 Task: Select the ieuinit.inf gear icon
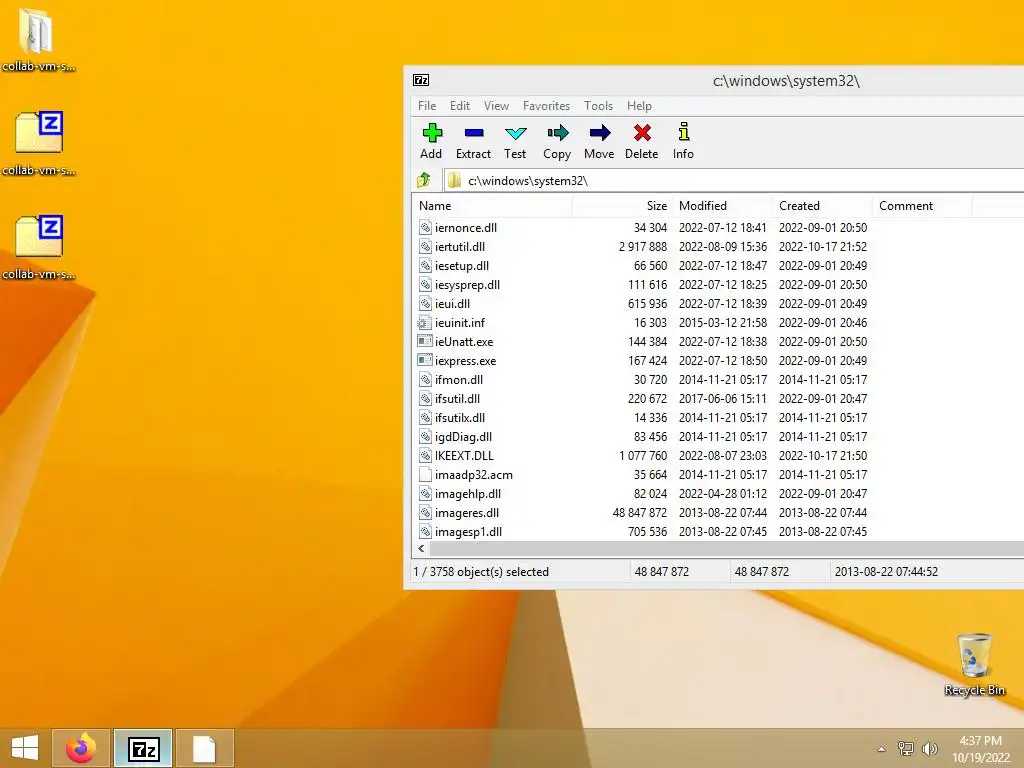pyautogui.click(x=425, y=323)
